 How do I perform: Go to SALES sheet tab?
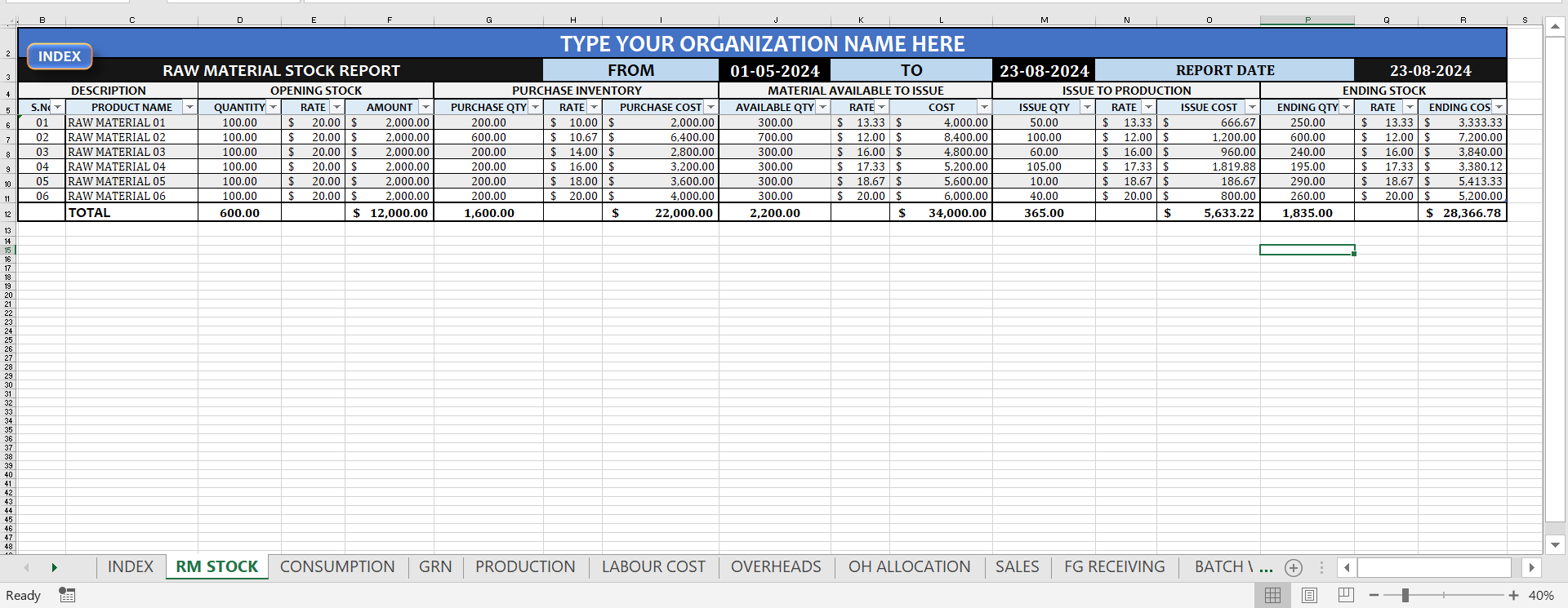1017,567
